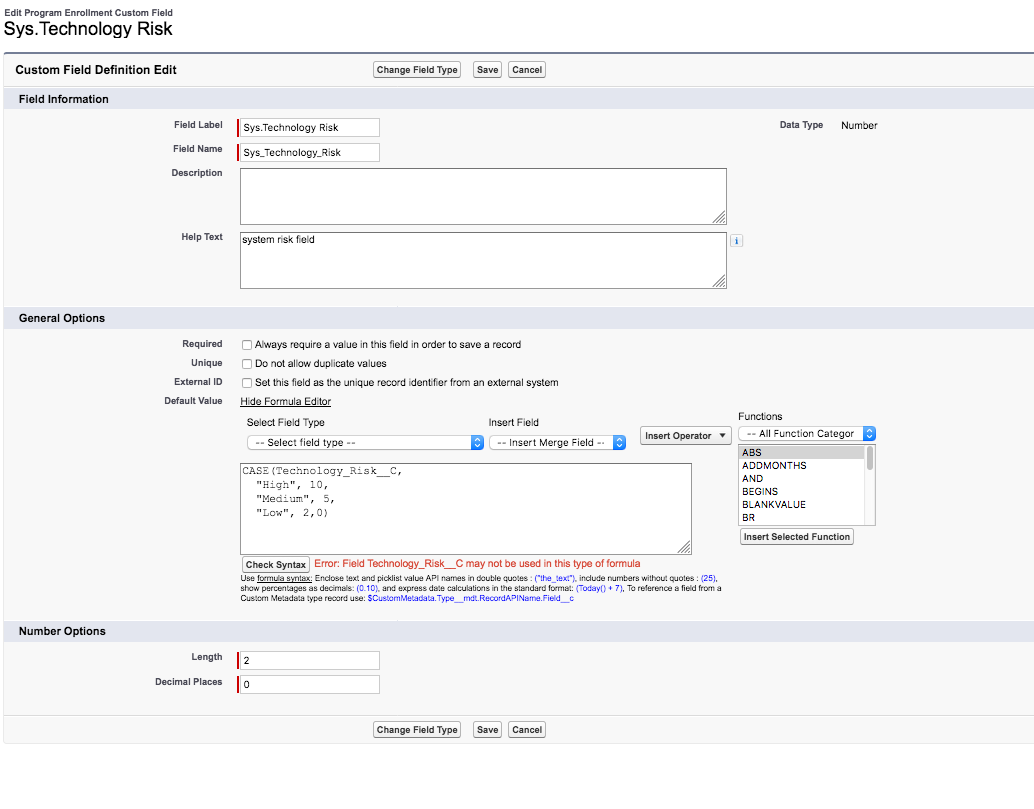Image resolution: width=1034 pixels, height=809 pixels.
Task: Tick the External ID checkbox
Action: pos(247,383)
